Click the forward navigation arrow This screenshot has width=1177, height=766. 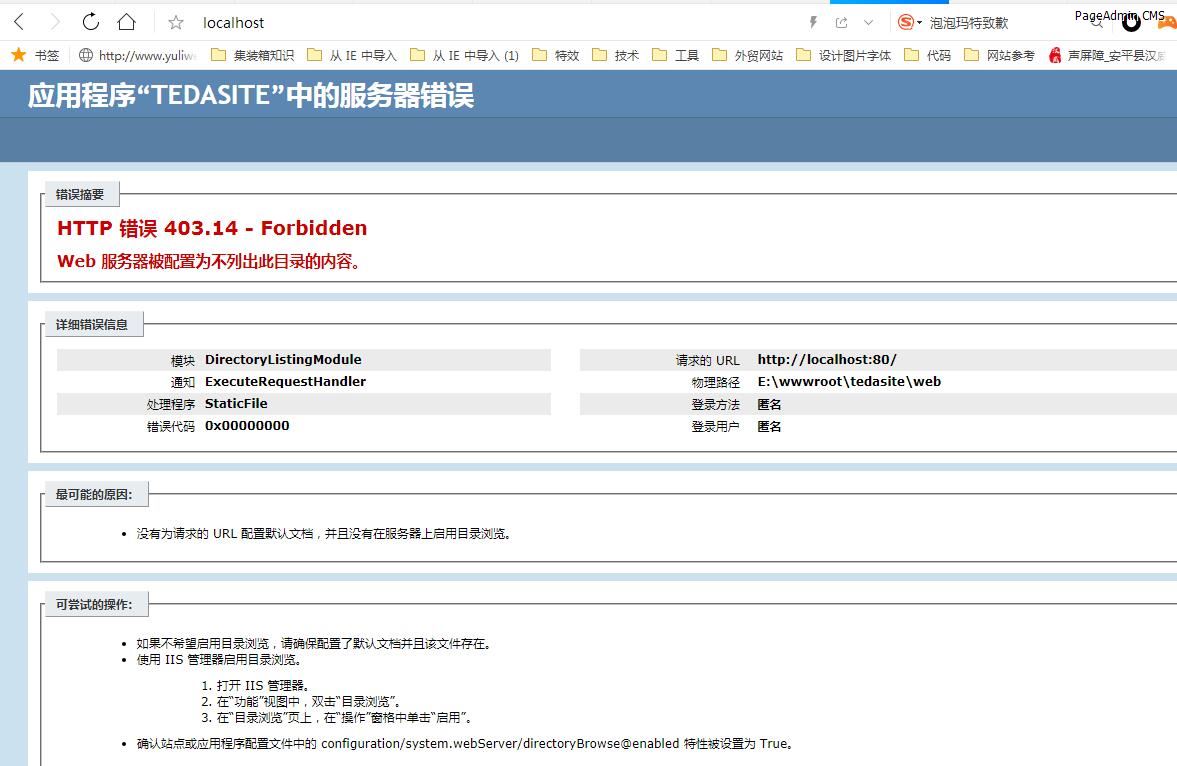(x=54, y=22)
